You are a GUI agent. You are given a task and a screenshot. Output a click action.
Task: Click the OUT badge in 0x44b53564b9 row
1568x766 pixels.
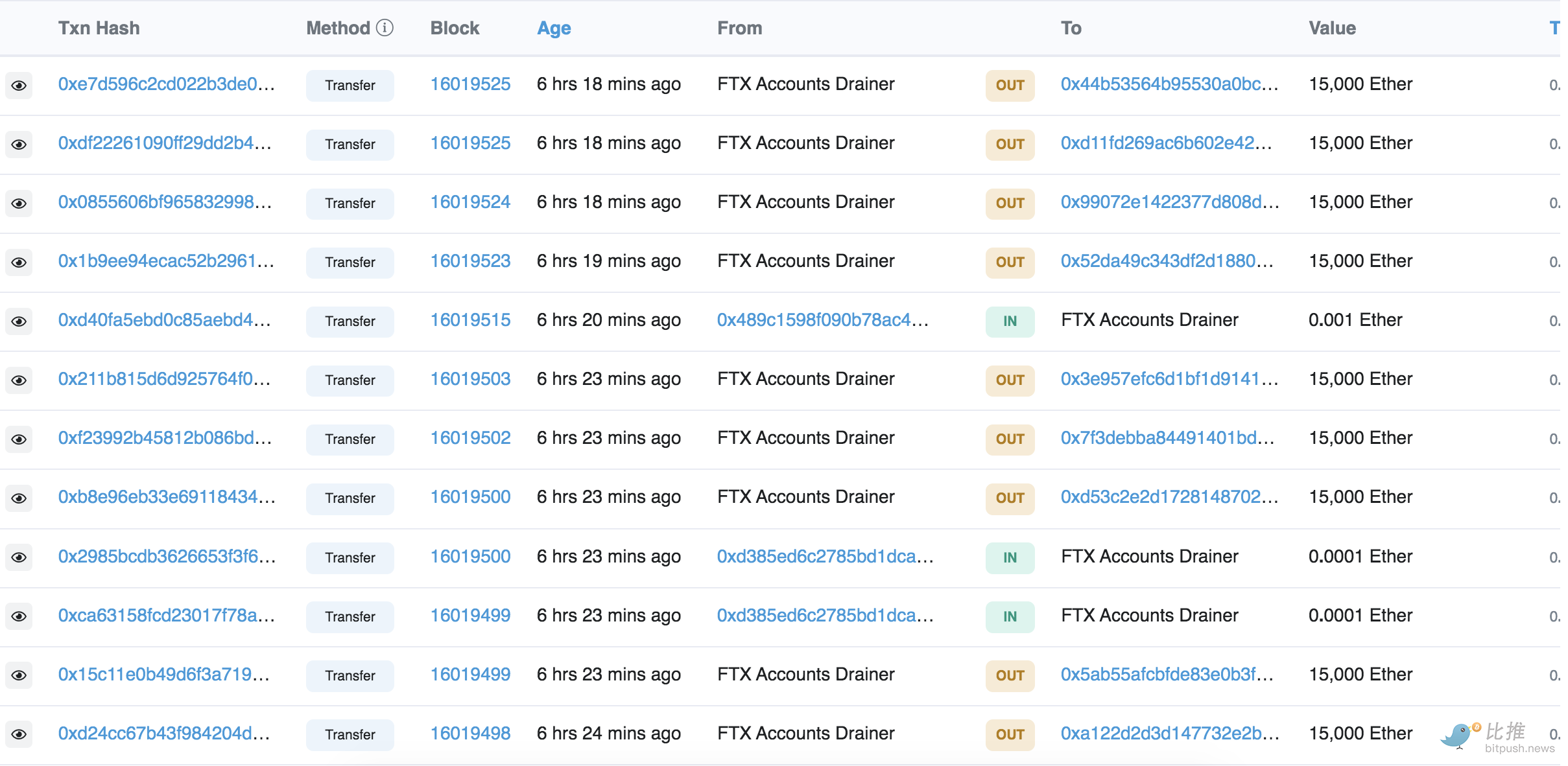[1010, 86]
